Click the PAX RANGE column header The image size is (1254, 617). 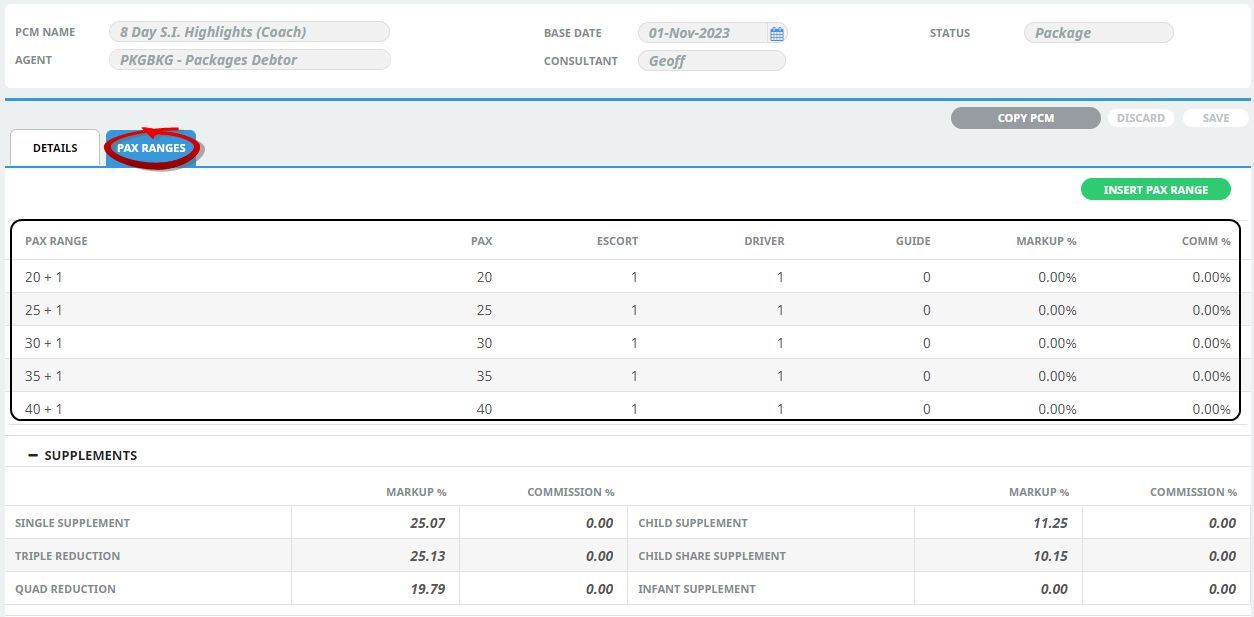[x=56, y=241]
